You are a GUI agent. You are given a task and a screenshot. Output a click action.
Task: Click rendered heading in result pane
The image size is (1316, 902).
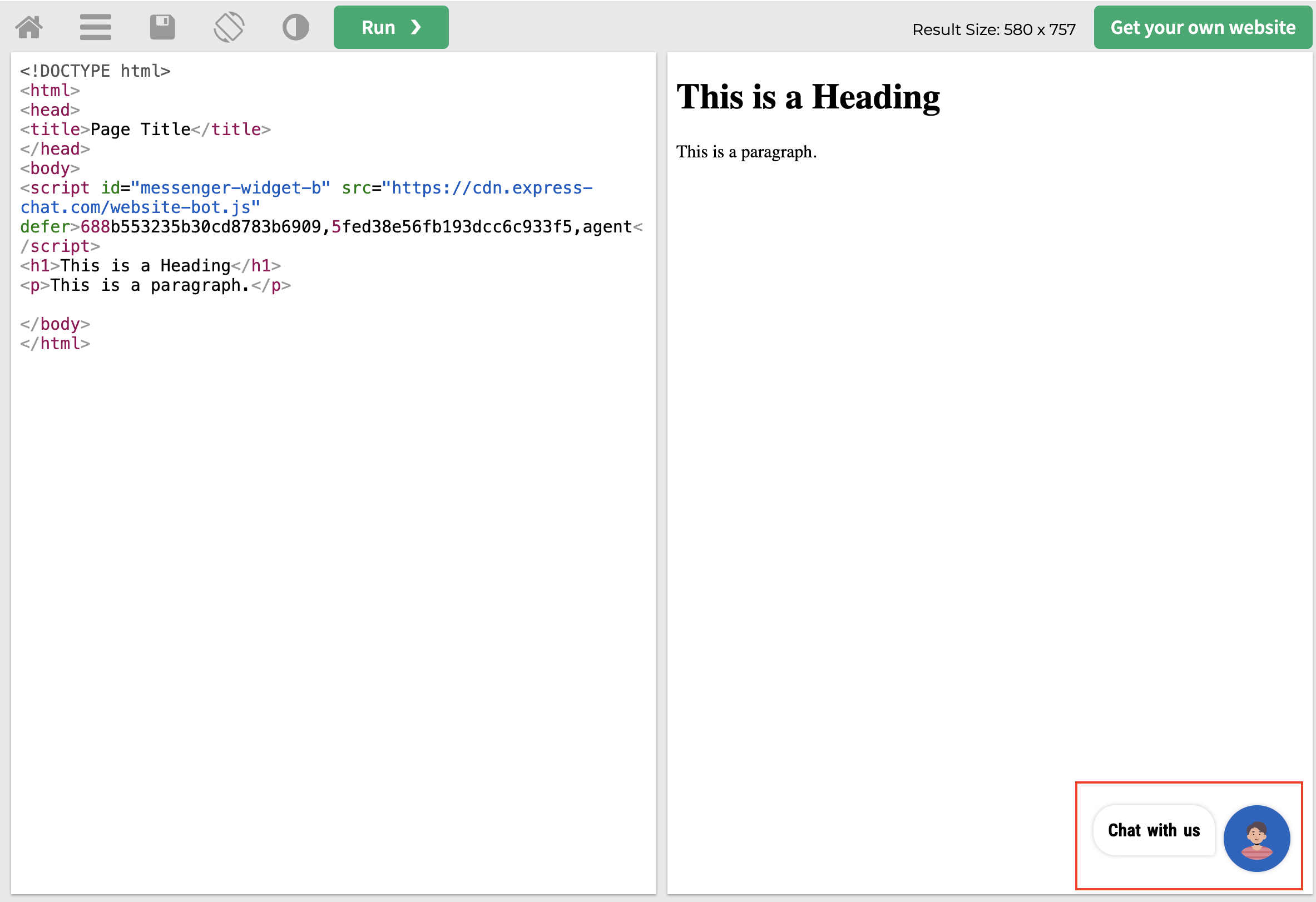tap(808, 96)
